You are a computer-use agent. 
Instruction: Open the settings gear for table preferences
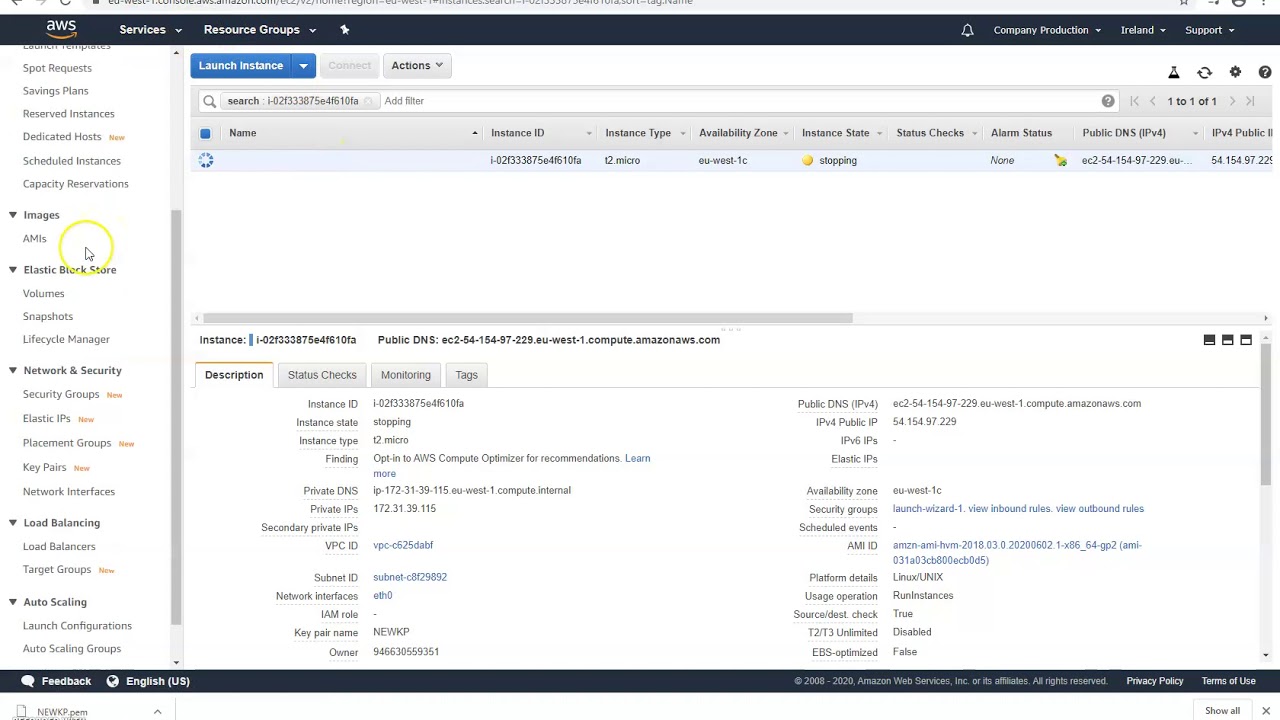[x=1235, y=73]
